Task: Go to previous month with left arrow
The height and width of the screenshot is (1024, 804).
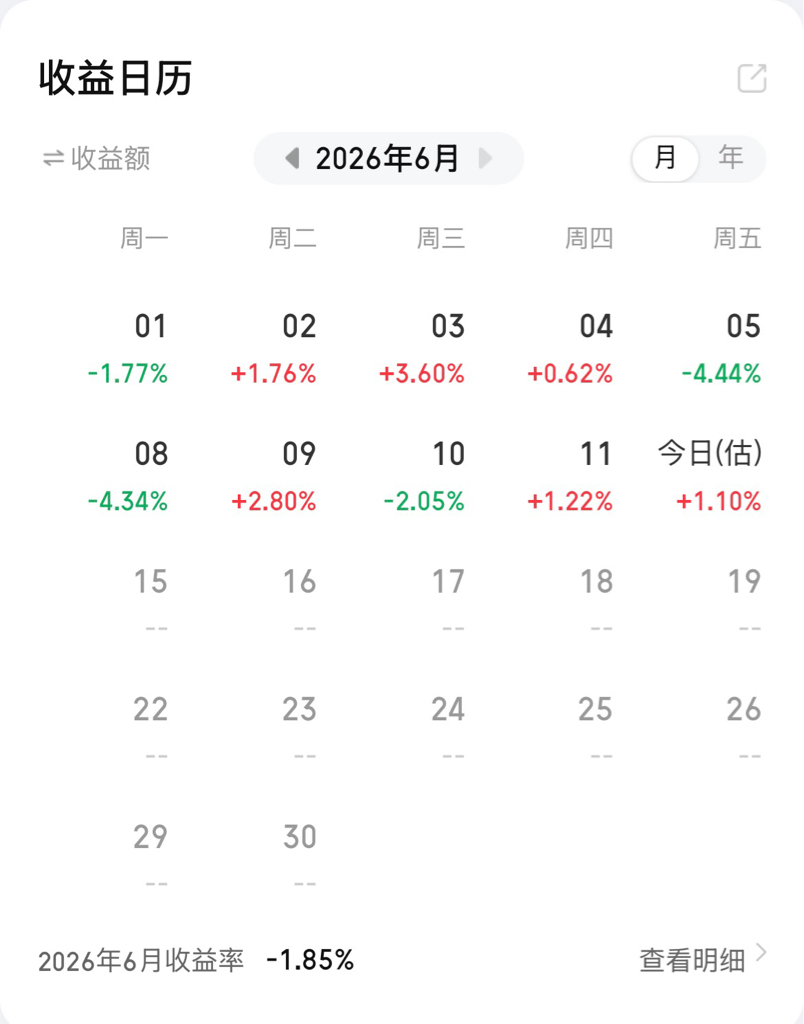Action: pos(292,158)
